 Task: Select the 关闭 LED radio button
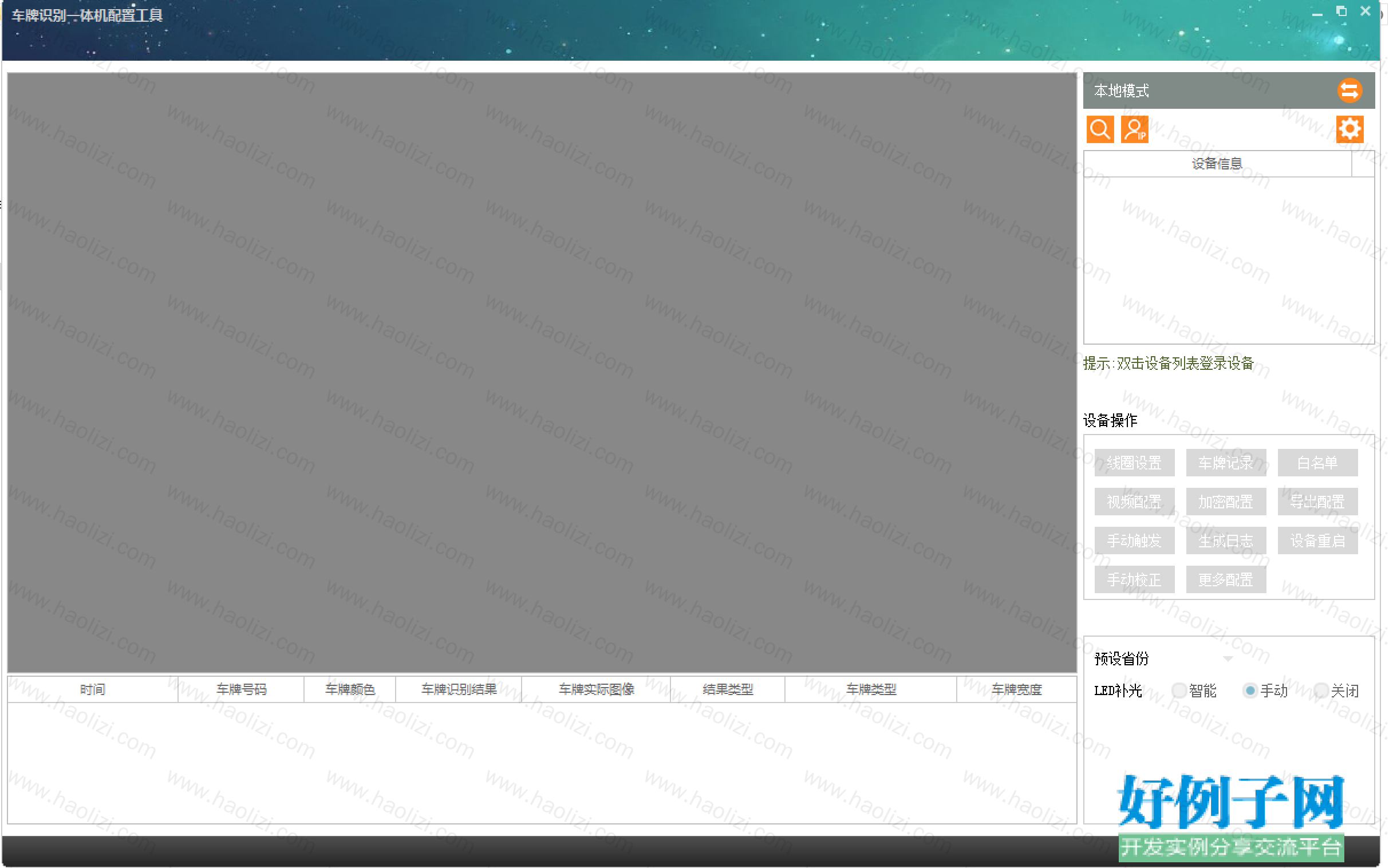click(x=1321, y=691)
